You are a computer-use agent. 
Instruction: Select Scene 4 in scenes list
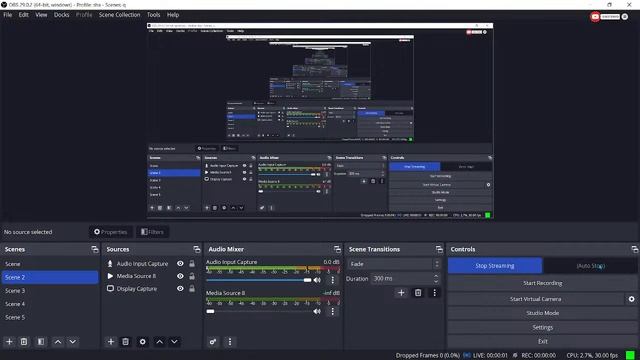pos(49,304)
